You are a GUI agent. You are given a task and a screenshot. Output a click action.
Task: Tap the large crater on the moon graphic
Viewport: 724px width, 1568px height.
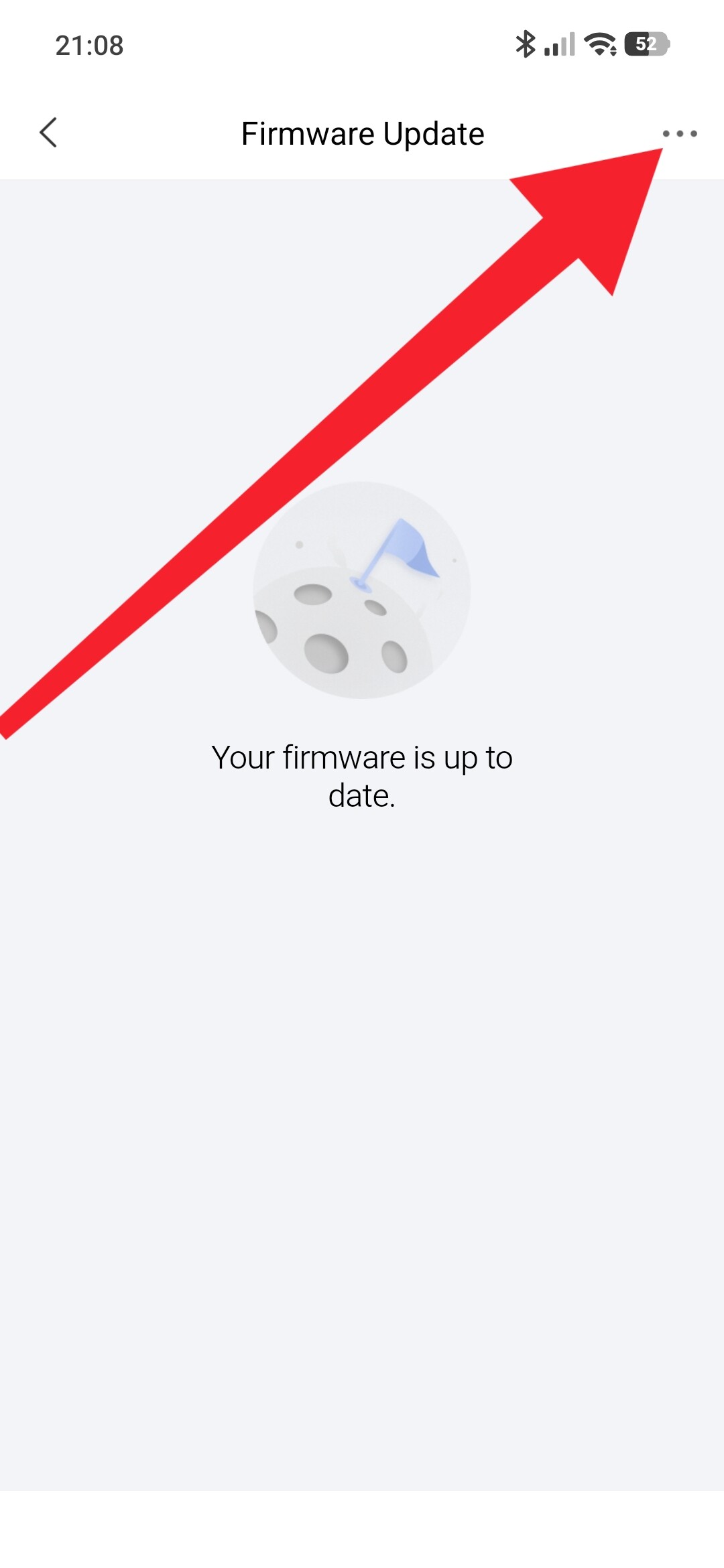tap(326, 653)
